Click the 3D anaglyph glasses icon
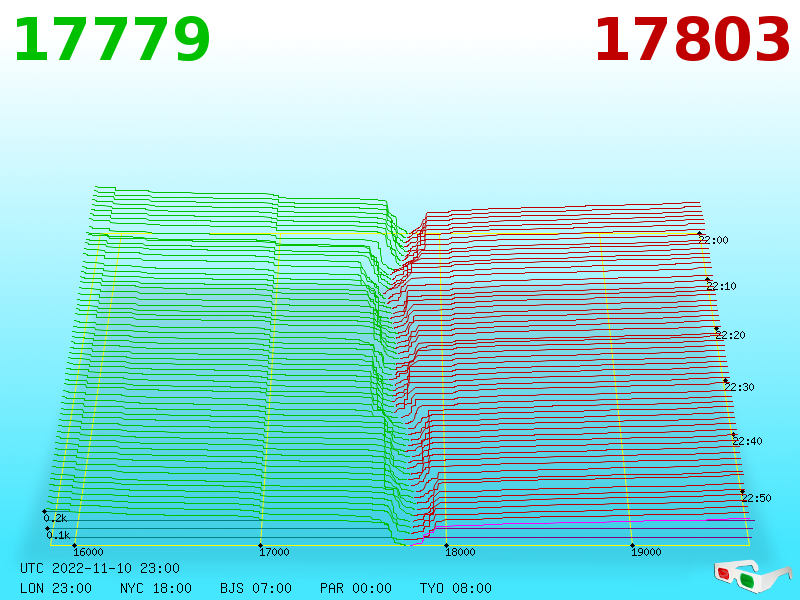 tap(753, 577)
